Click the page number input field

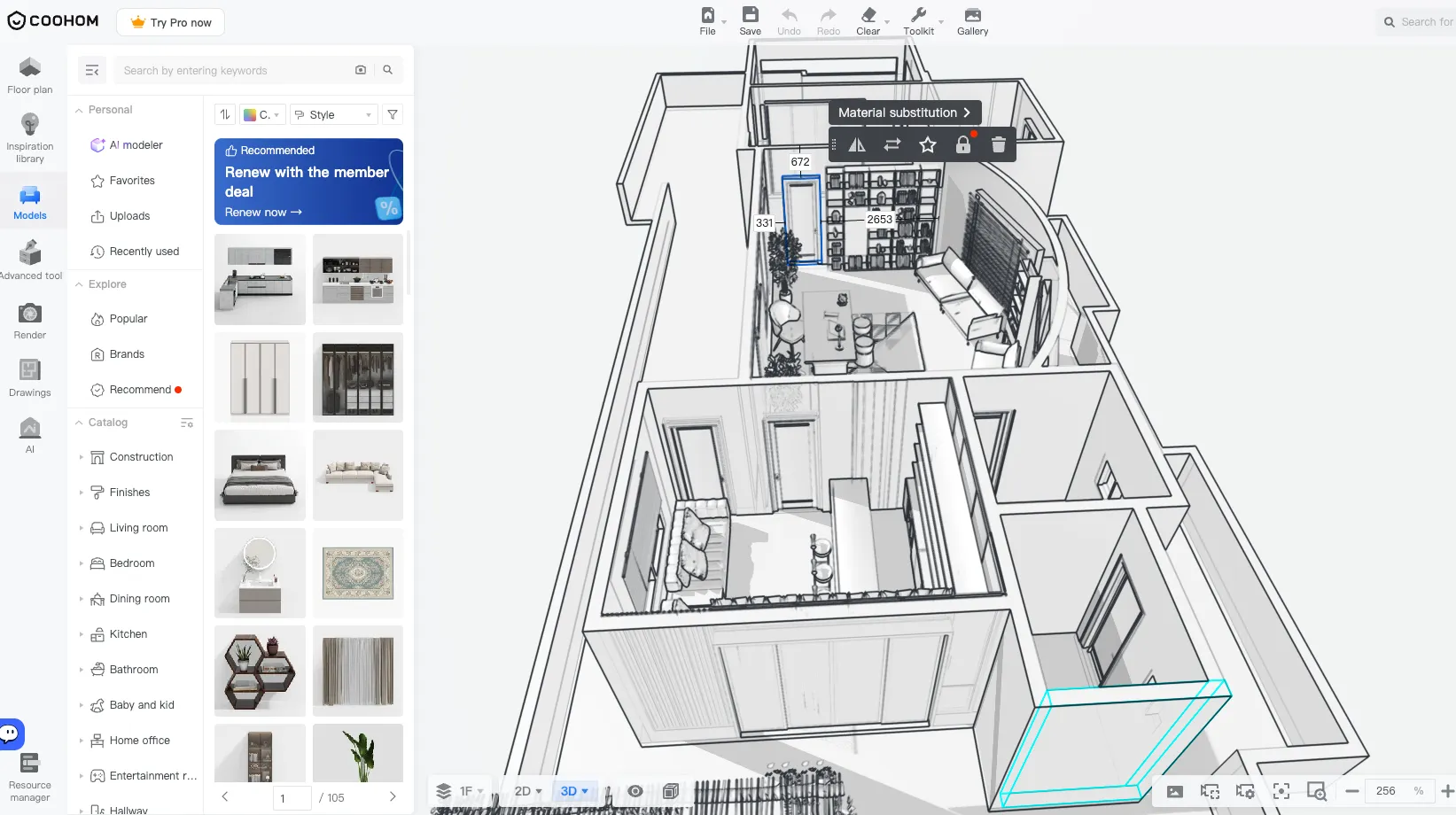292,797
